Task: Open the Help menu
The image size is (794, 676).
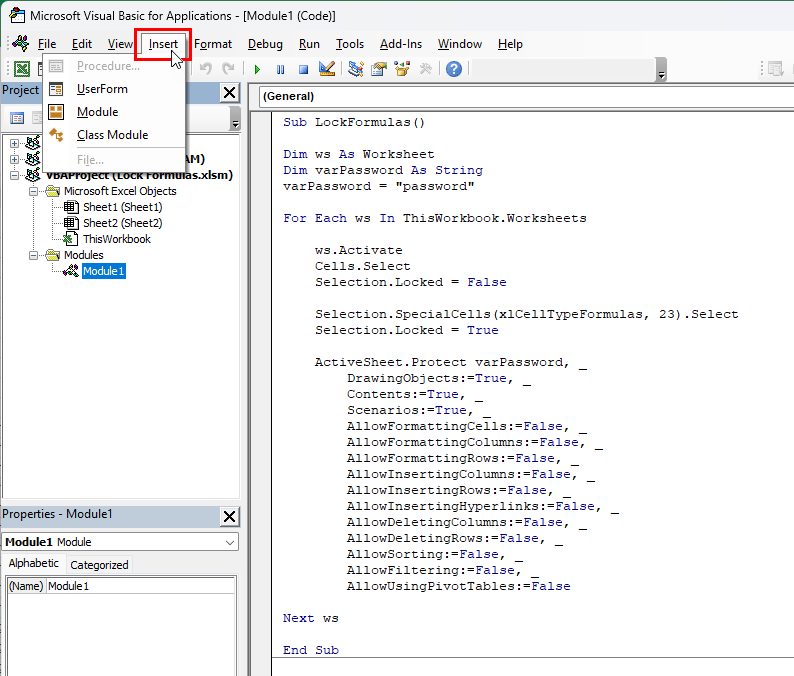Action: click(510, 44)
